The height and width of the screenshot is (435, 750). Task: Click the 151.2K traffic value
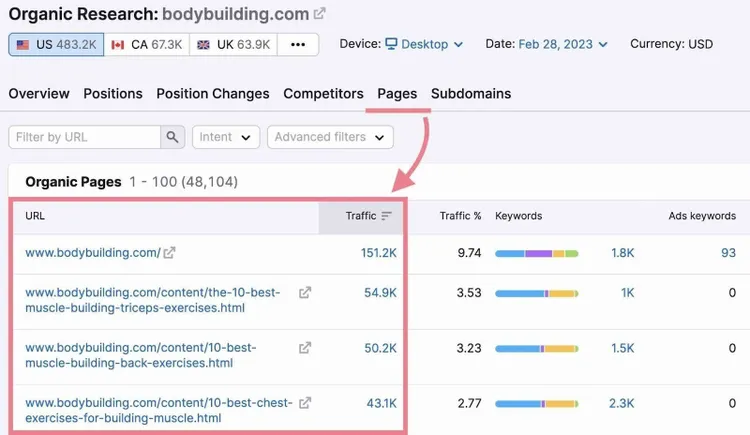pyautogui.click(x=378, y=253)
